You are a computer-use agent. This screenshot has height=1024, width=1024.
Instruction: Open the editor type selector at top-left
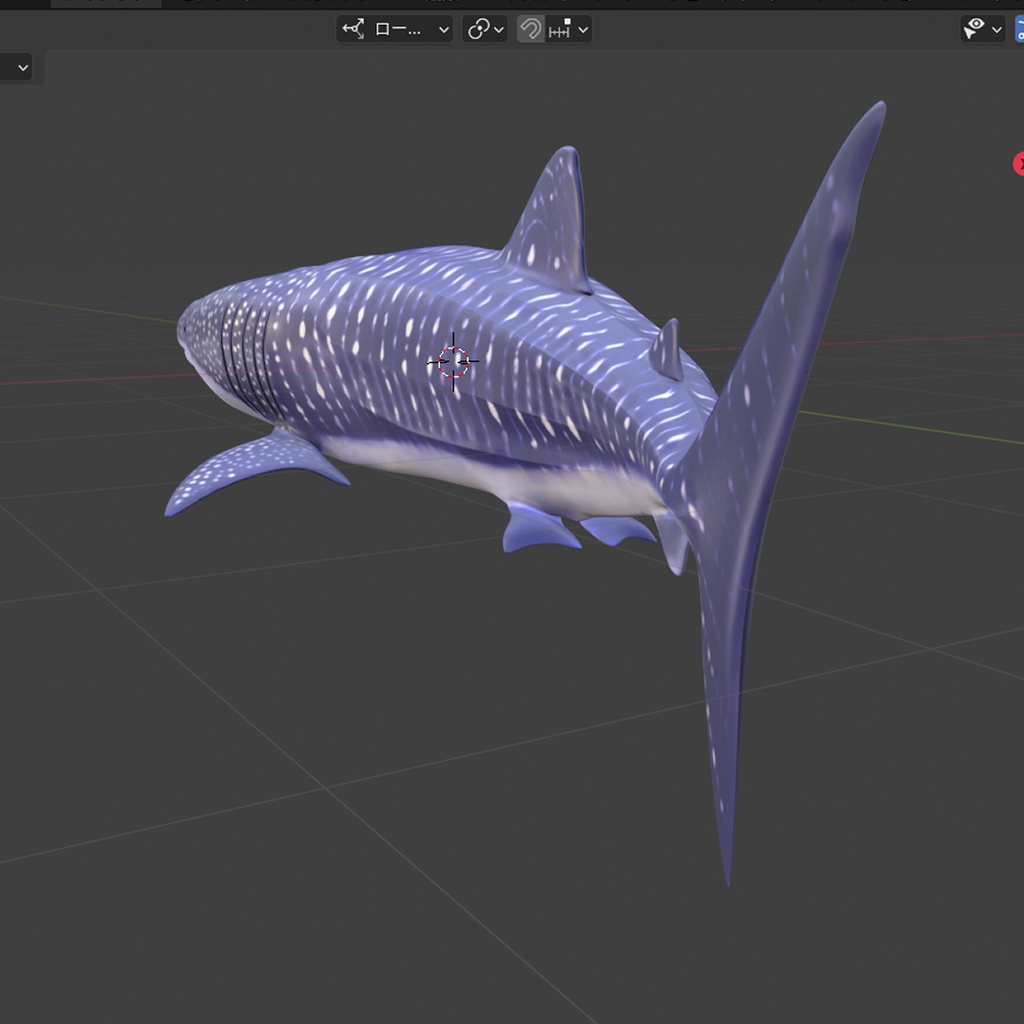coord(20,67)
